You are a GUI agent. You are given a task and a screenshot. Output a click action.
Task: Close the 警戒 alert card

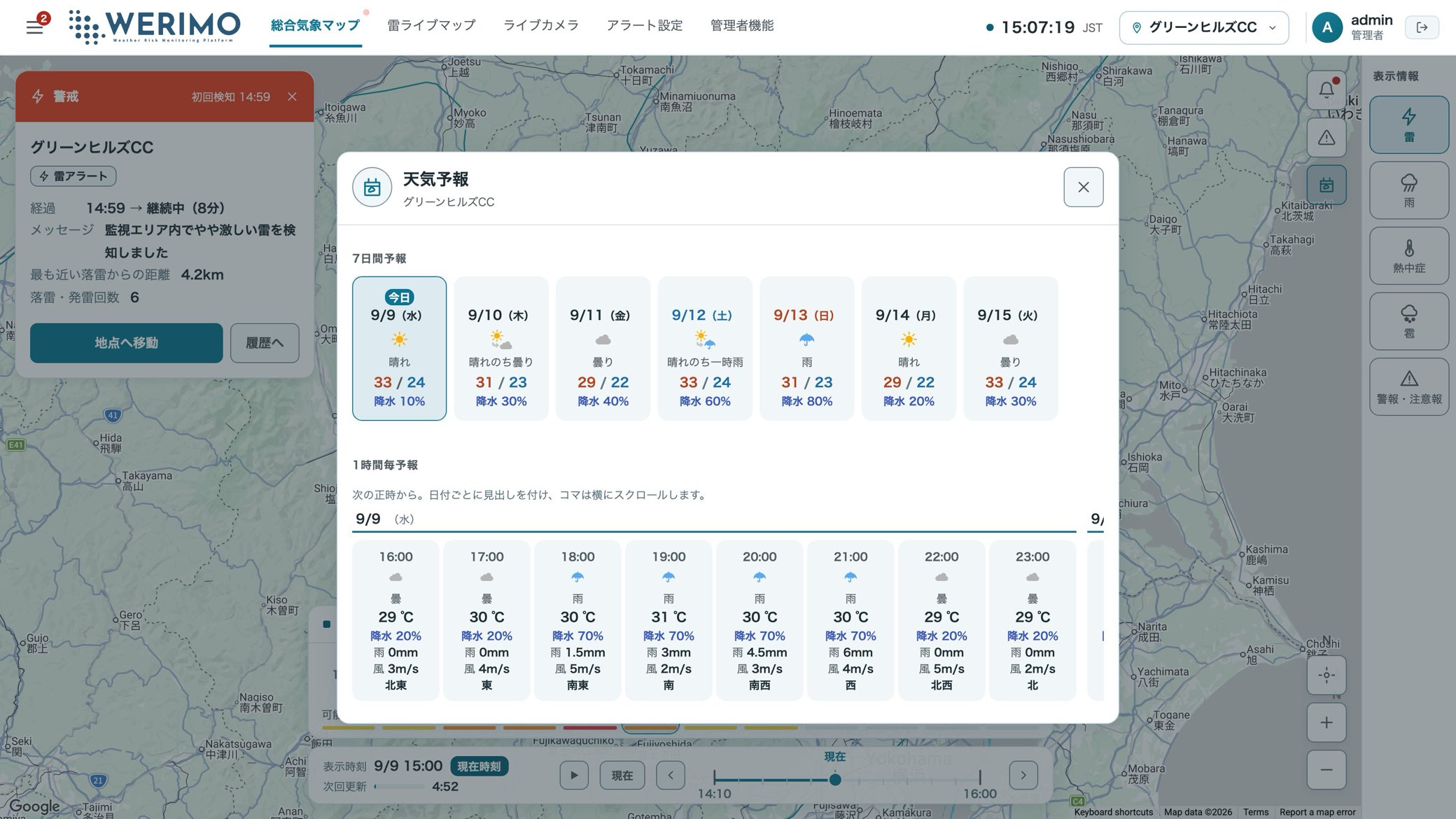pyautogui.click(x=292, y=97)
